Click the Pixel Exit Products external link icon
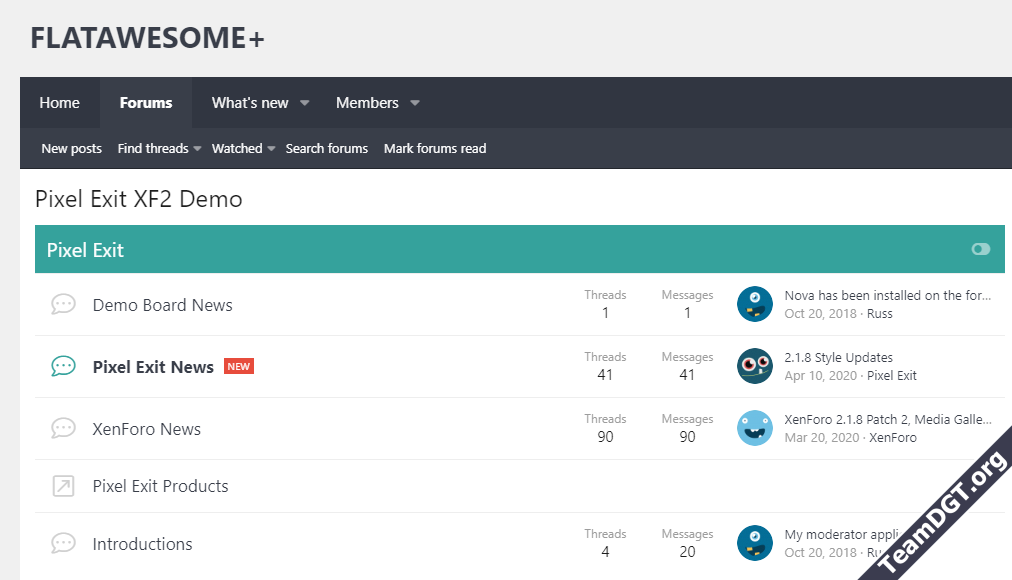 [x=63, y=486]
